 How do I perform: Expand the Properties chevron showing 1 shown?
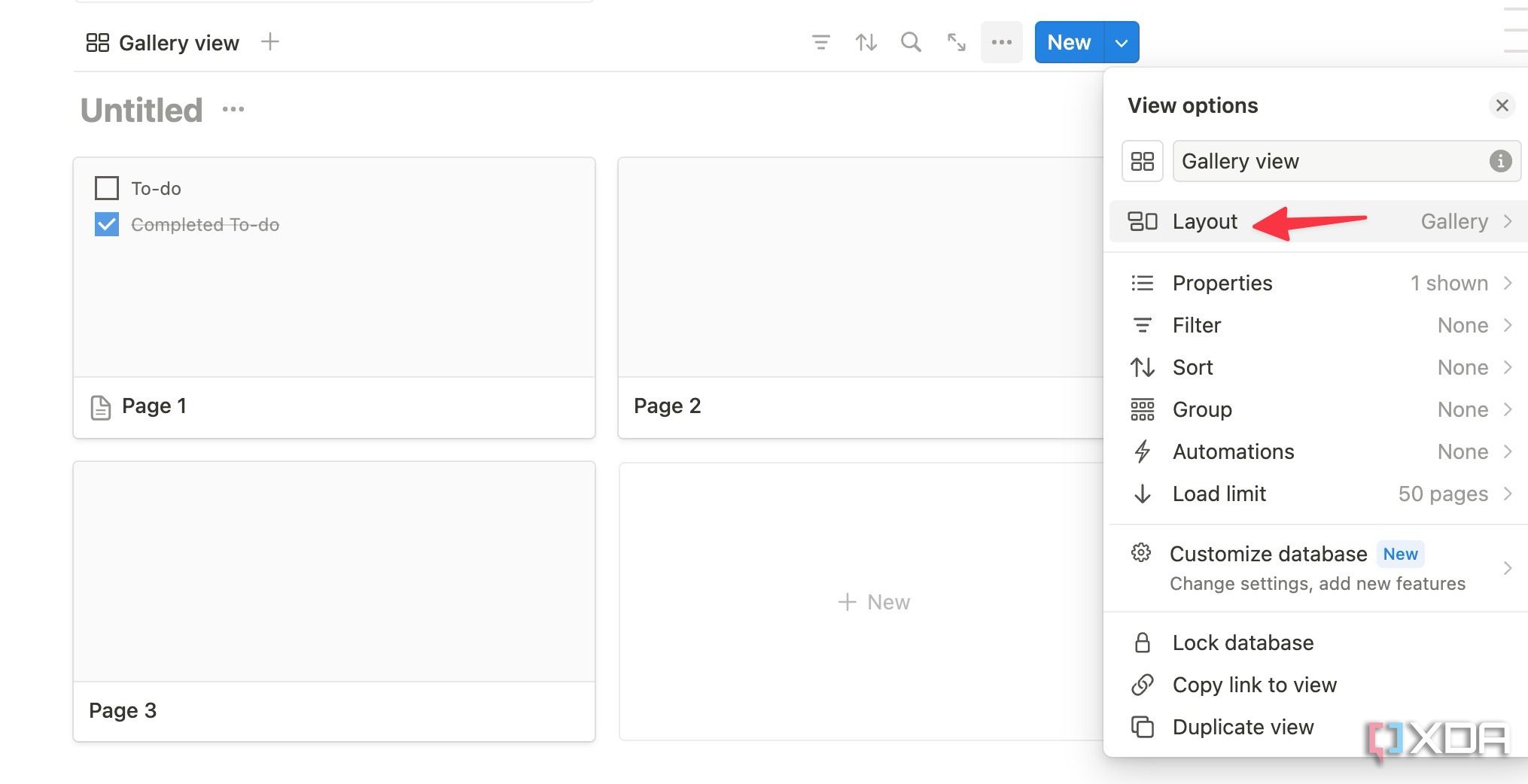click(1508, 283)
